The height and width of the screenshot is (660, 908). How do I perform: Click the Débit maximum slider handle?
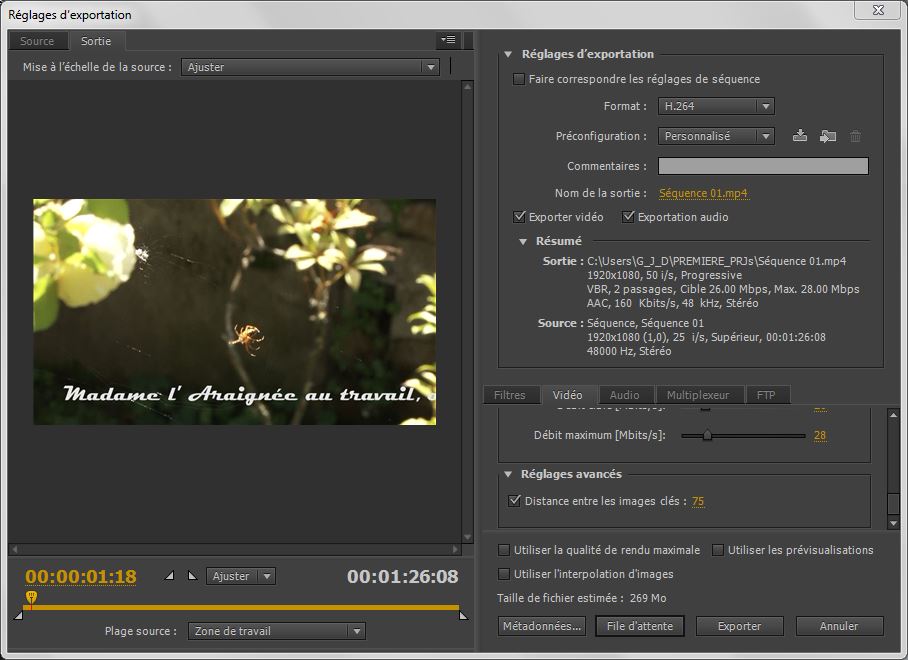click(x=707, y=435)
